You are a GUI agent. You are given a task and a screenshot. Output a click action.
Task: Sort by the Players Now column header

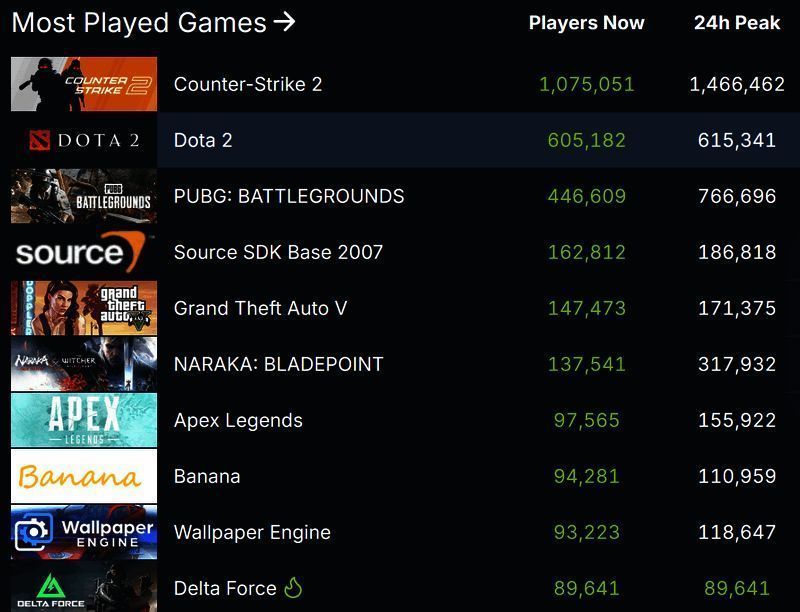pos(586,22)
